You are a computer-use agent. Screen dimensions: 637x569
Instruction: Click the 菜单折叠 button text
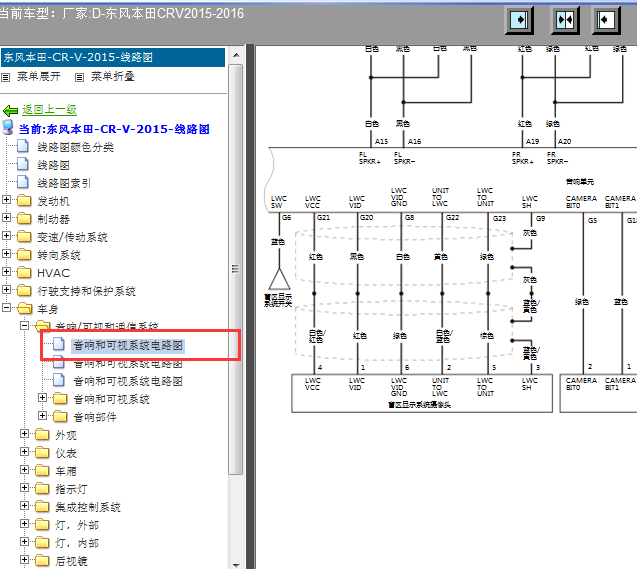click(x=113, y=76)
